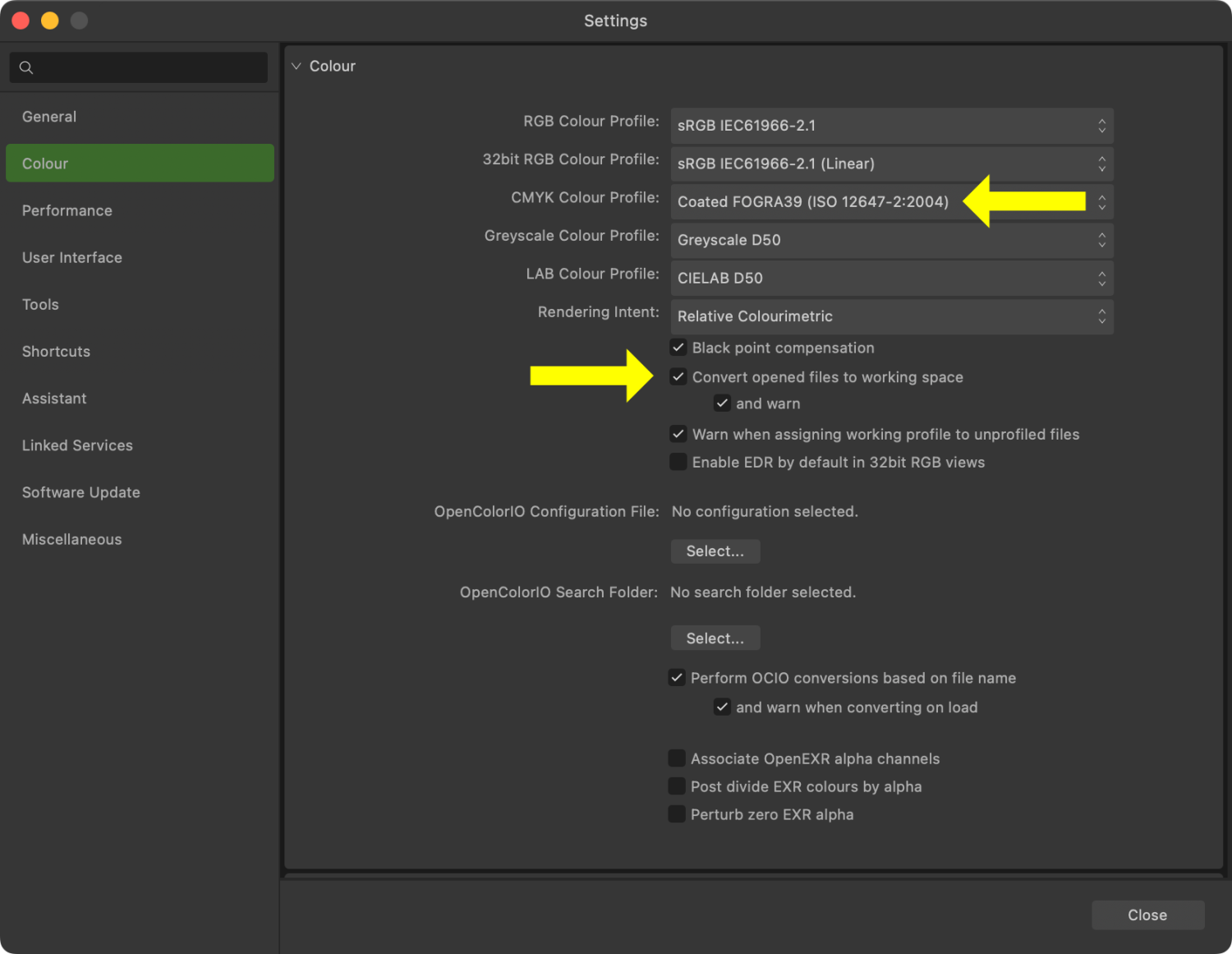Enable Associate OpenEXR alpha channels
Screen dimensions: 1232x954
click(677, 758)
